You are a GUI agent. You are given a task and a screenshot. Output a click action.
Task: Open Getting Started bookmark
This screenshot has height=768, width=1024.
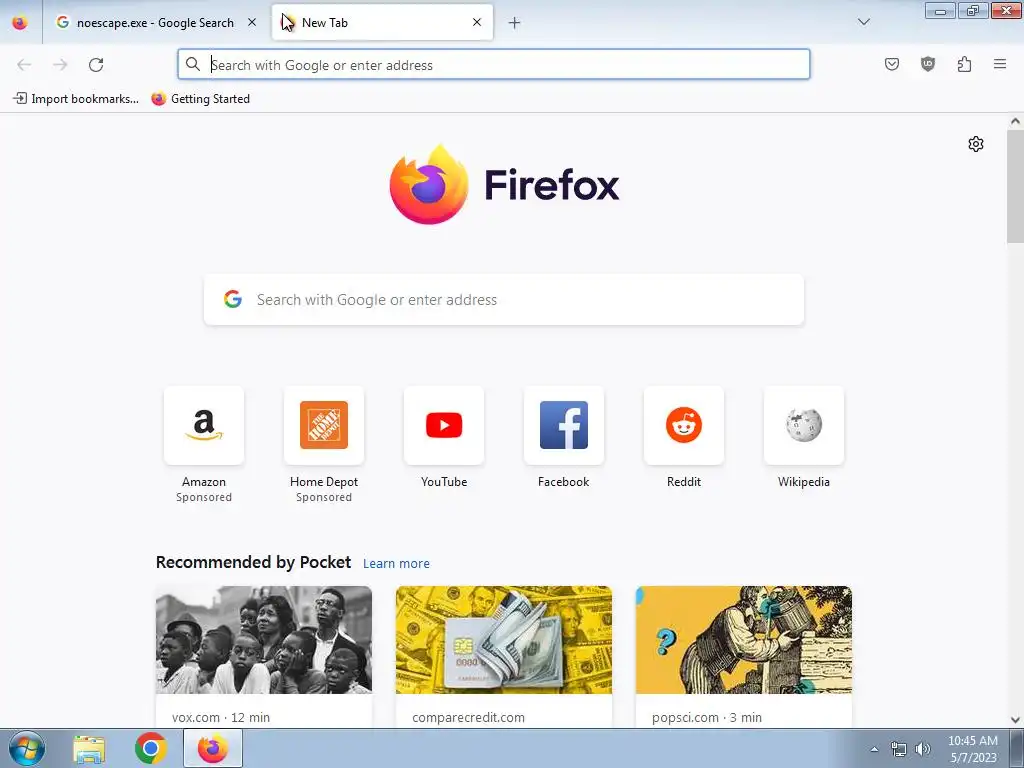[200, 99]
